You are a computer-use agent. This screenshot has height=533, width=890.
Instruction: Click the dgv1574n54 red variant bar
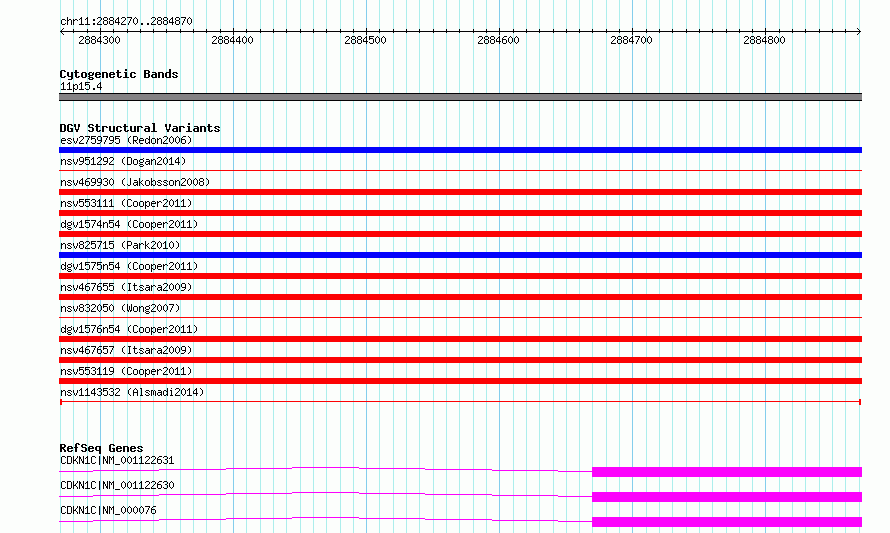(460, 234)
